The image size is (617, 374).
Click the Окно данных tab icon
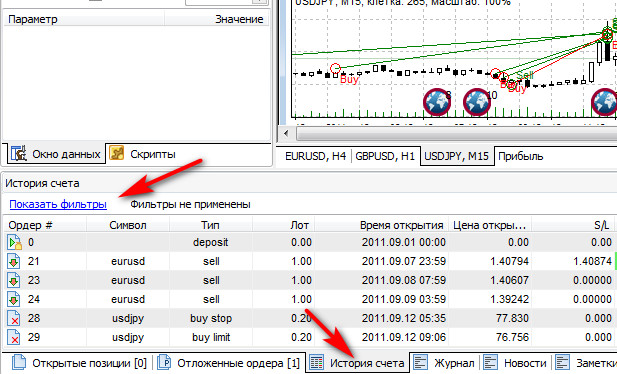(18, 153)
